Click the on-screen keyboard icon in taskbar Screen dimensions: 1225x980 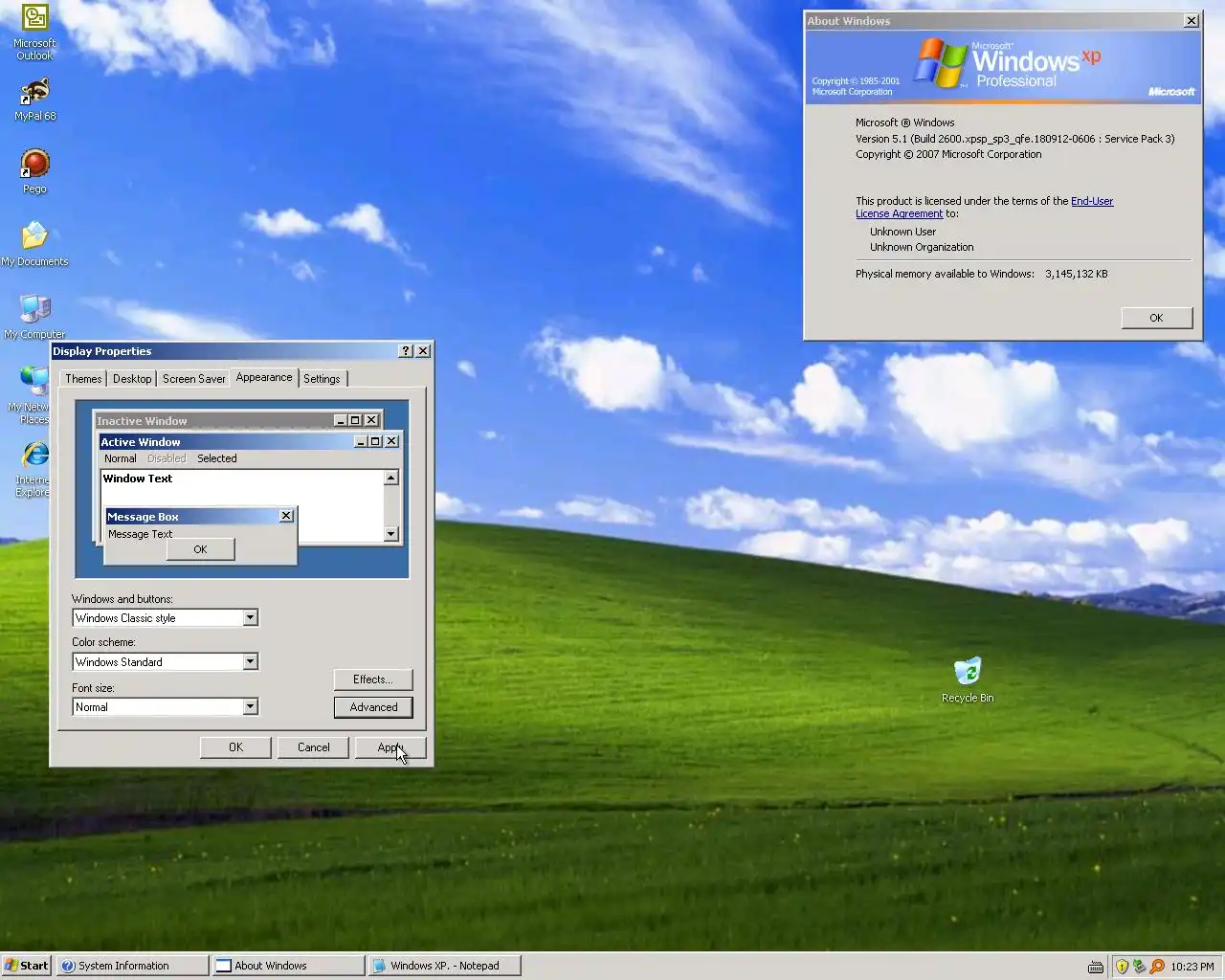[1096, 967]
